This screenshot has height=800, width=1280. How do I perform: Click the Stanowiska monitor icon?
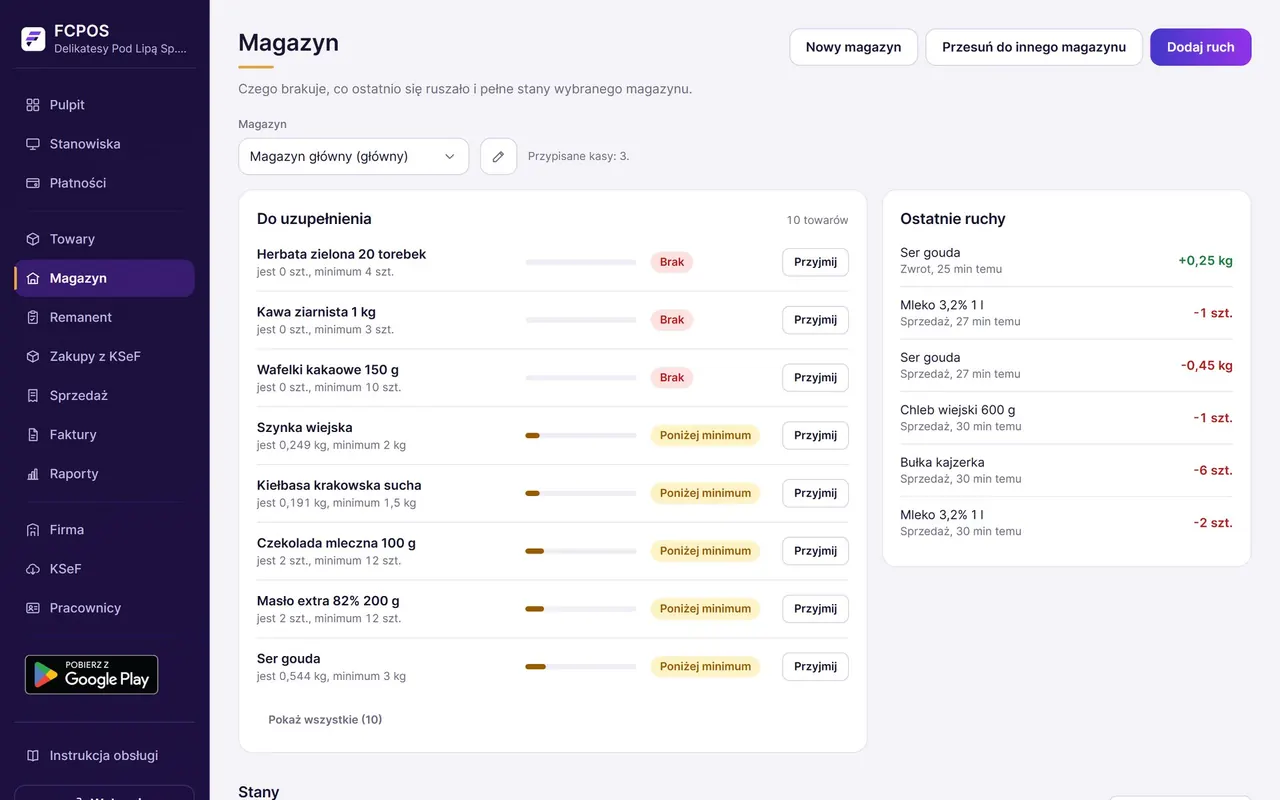(x=33, y=144)
